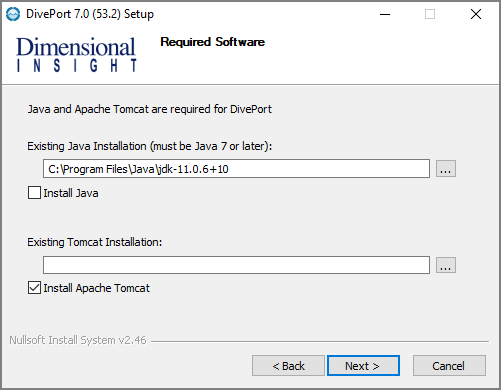Image resolution: width=501 pixels, height=390 pixels.
Task: Click the DivePort icon in the title bar
Action: pos(13,14)
